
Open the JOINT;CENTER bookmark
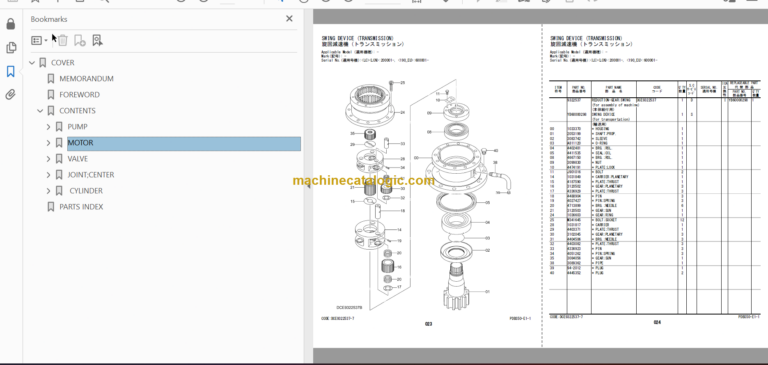[91, 175]
